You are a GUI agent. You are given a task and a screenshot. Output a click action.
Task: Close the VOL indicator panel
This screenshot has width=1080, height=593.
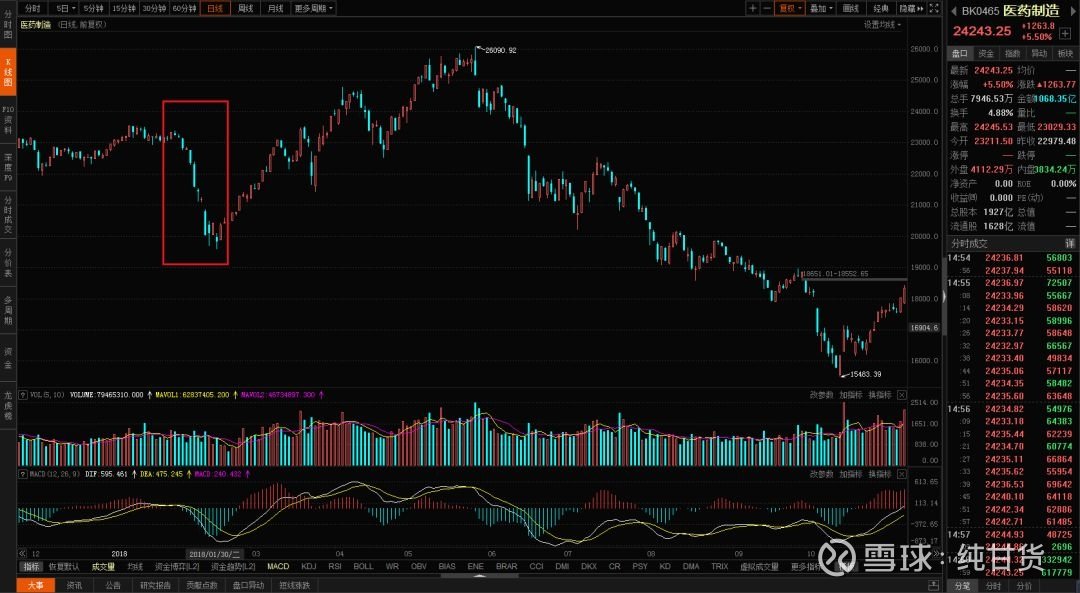tap(902, 395)
